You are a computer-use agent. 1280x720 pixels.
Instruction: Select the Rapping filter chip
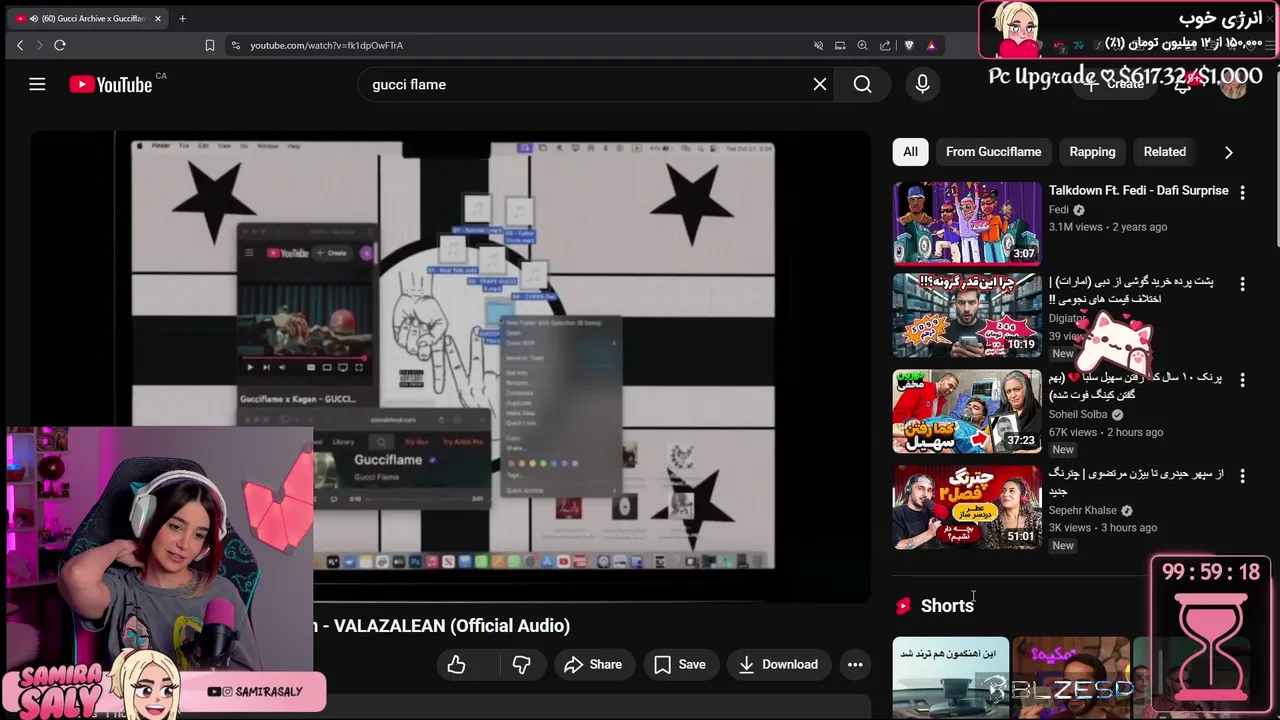pyautogui.click(x=1092, y=152)
